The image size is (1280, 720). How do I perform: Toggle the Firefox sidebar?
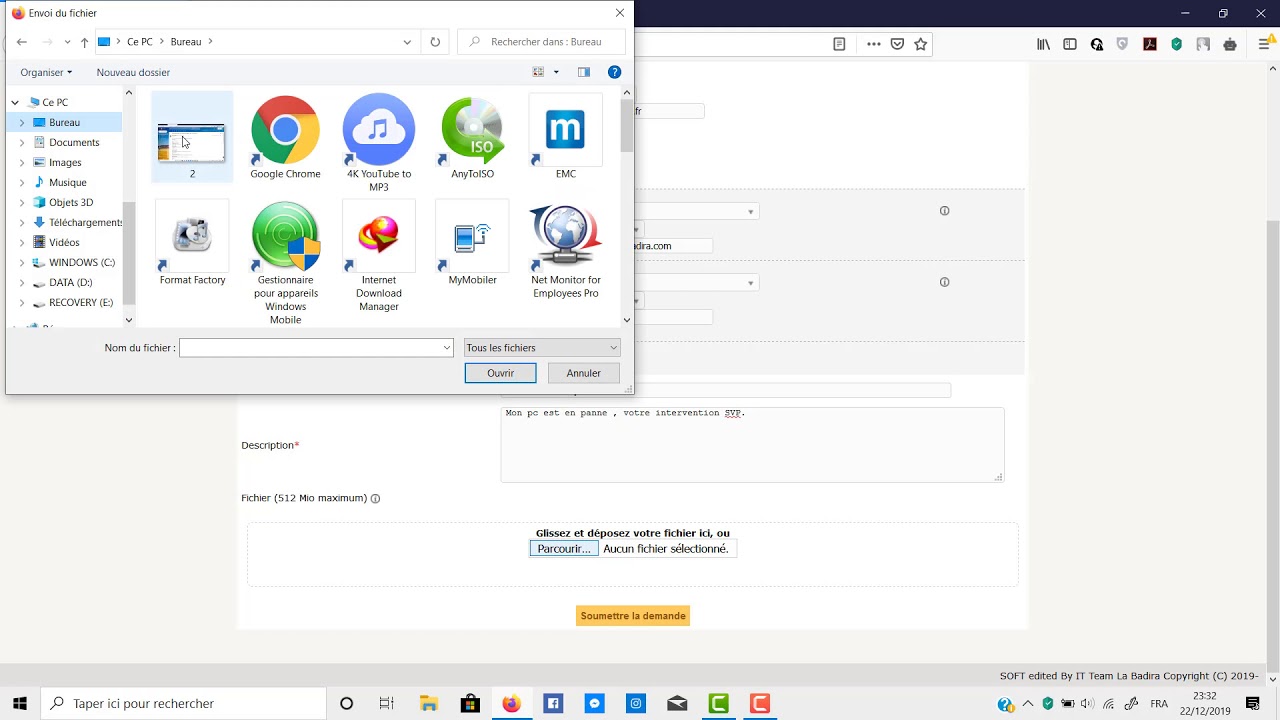1070,44
